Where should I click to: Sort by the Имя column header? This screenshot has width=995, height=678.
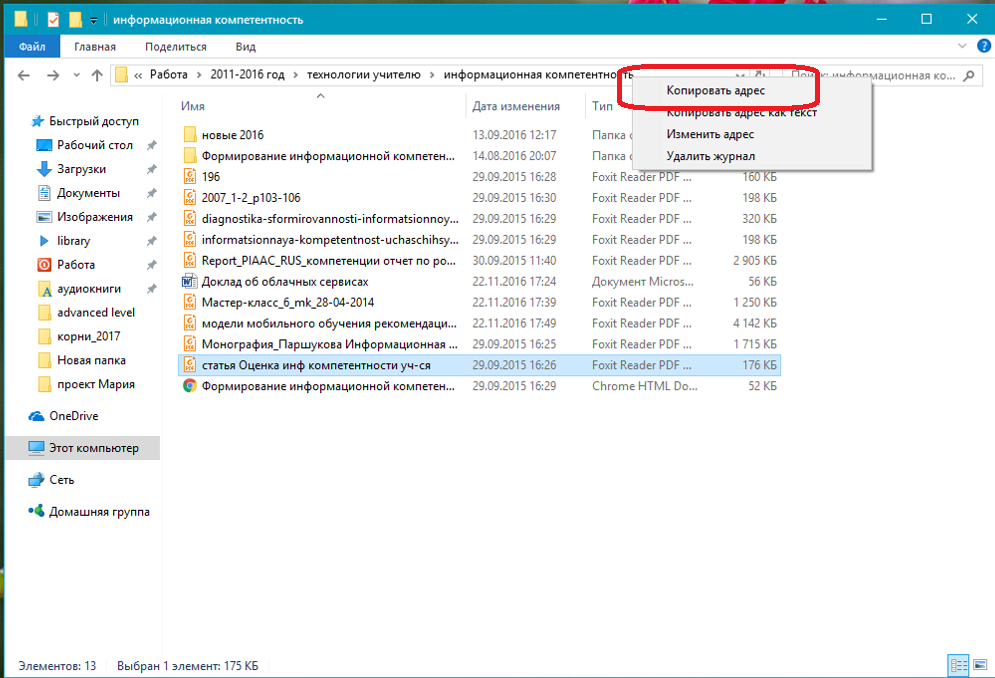[x=193, y=106]
